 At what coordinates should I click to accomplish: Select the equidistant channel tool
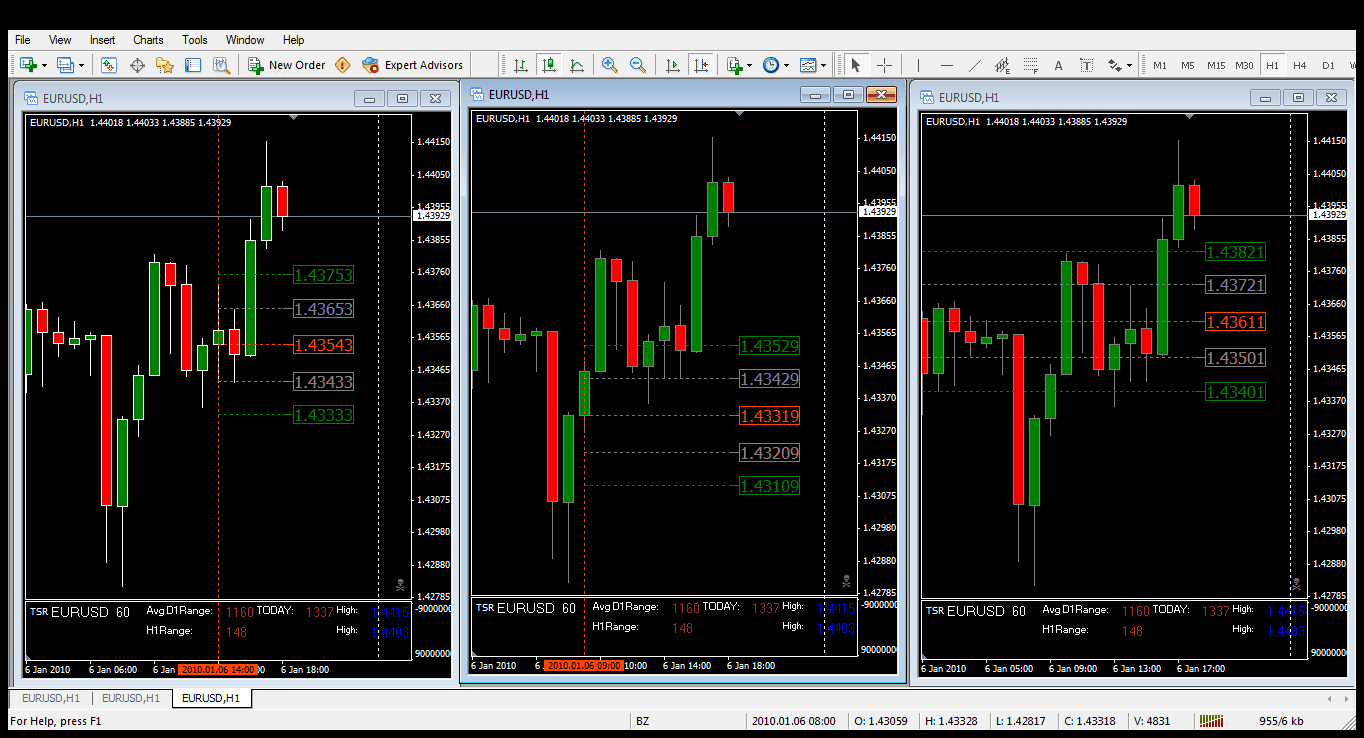pyautogui.click(x=1002, y=65)
